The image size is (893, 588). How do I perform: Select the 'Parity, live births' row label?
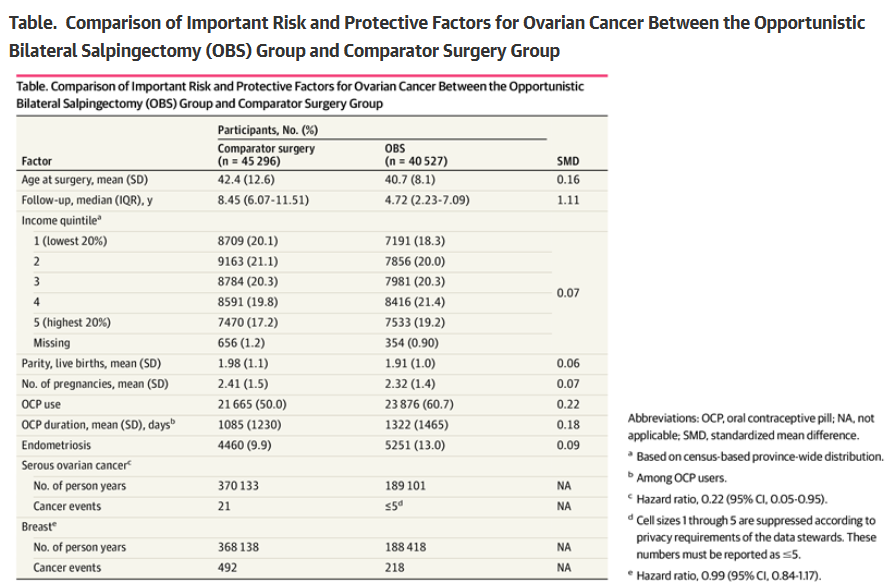[90, 361]
